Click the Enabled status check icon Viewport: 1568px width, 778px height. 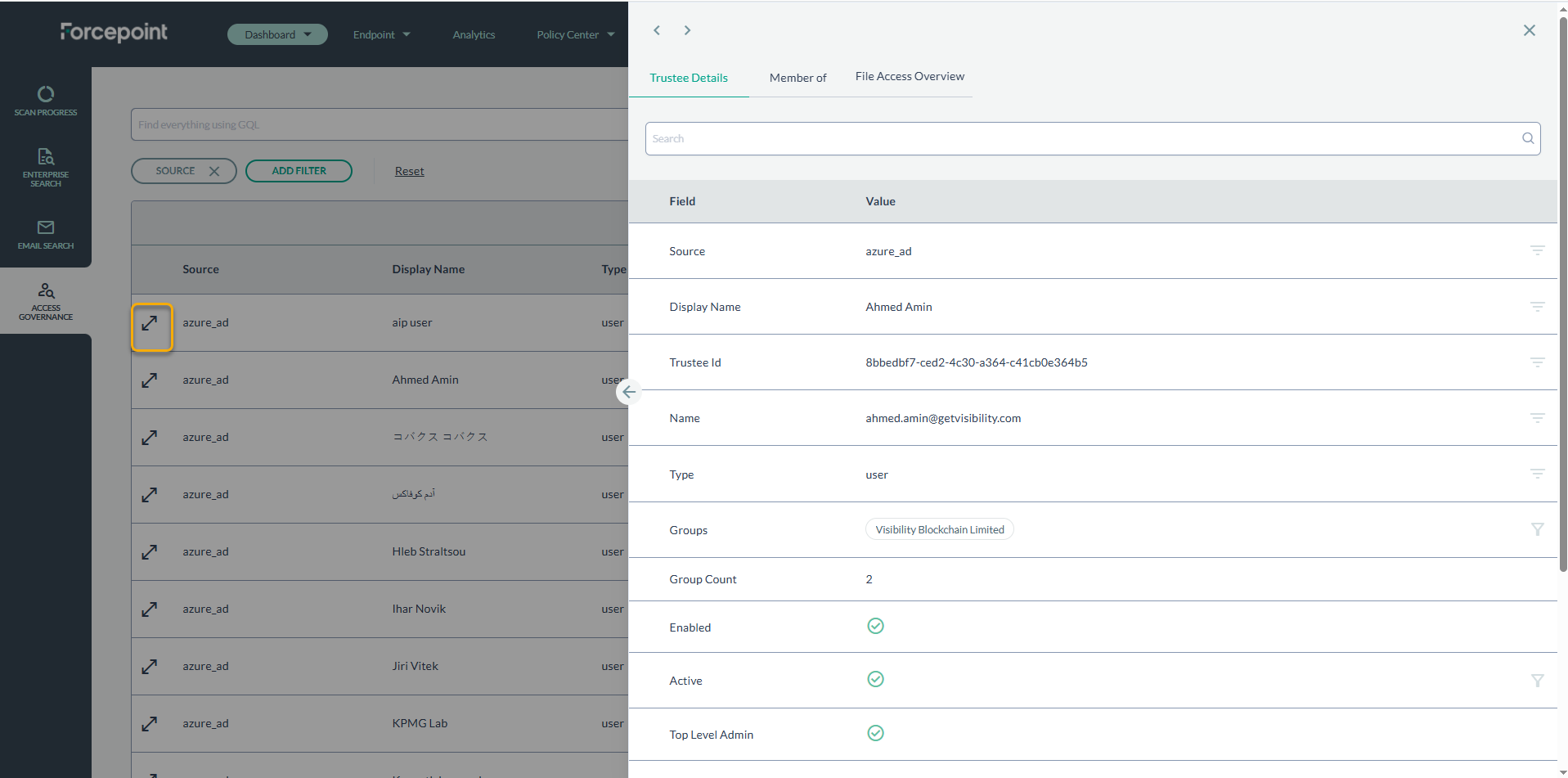(x=875, y=627)
